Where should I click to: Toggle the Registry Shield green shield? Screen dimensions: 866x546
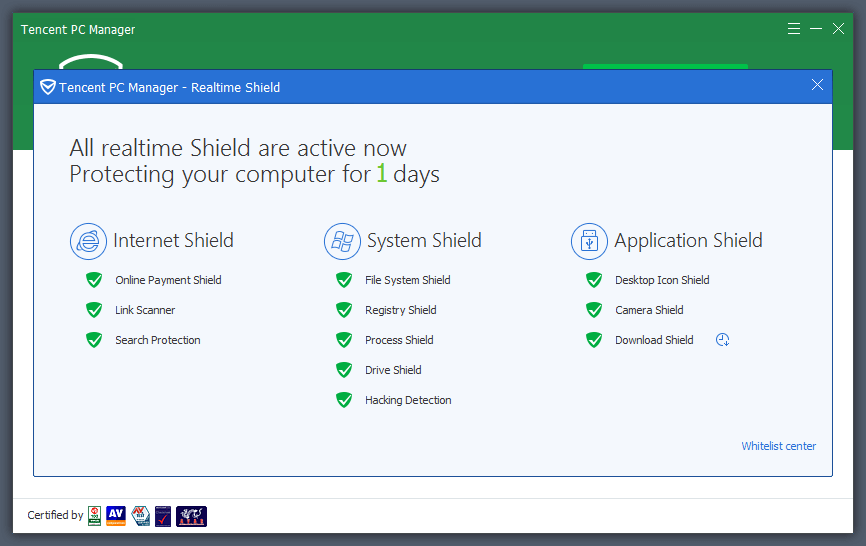click(x=344, y=310)
